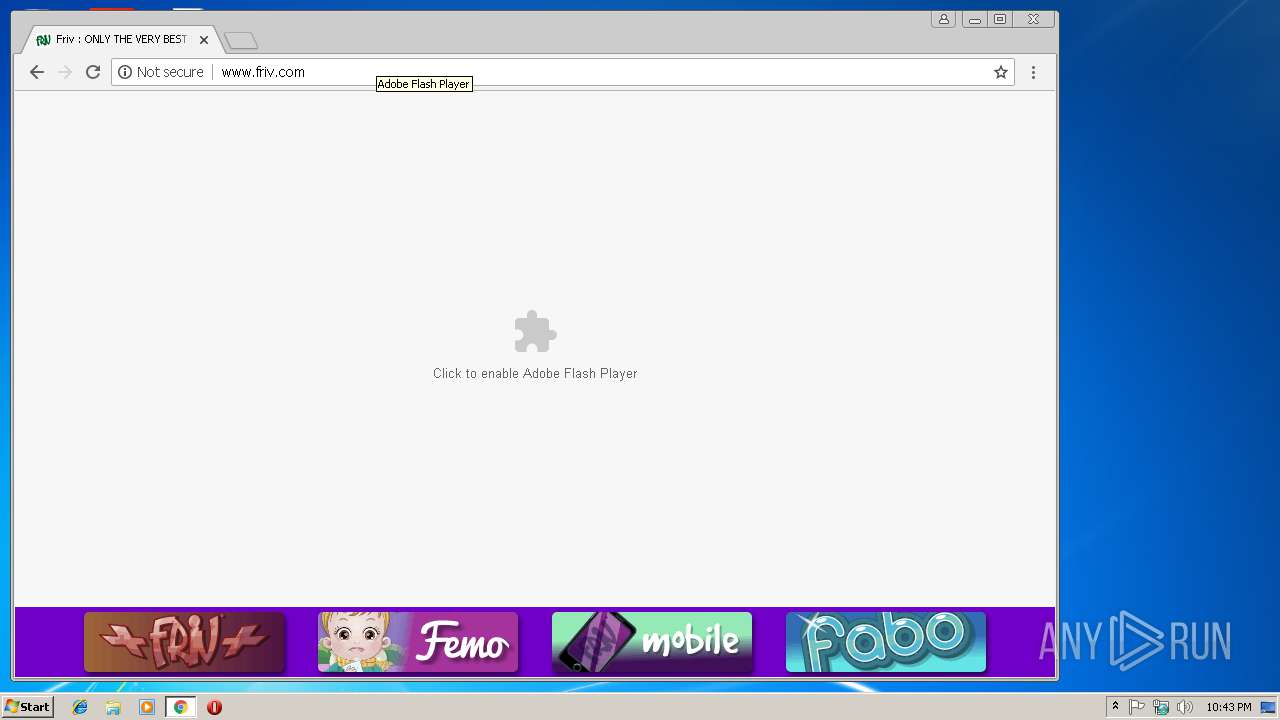Switch to Chrome taskbar button
Screen dimensions: 1280x720
(x=180, y=707)
